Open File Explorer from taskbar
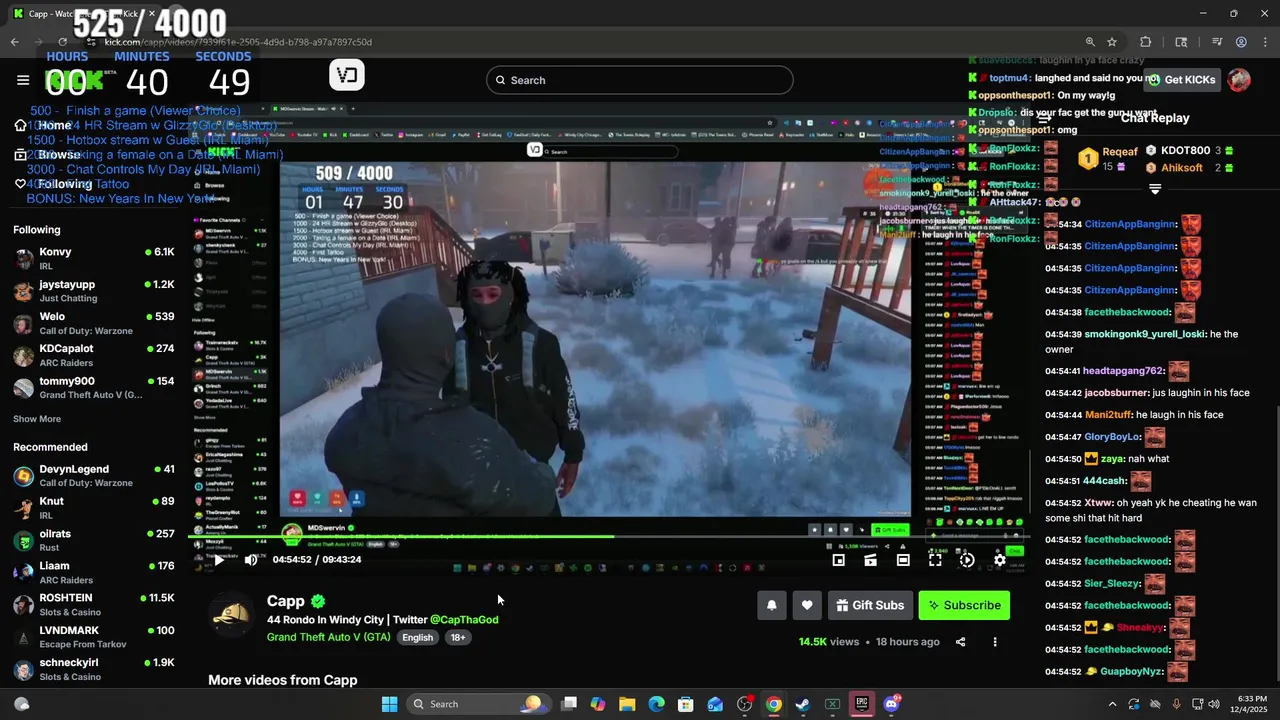This screenshot has width=1280, height=720. [x=627, y=704]
